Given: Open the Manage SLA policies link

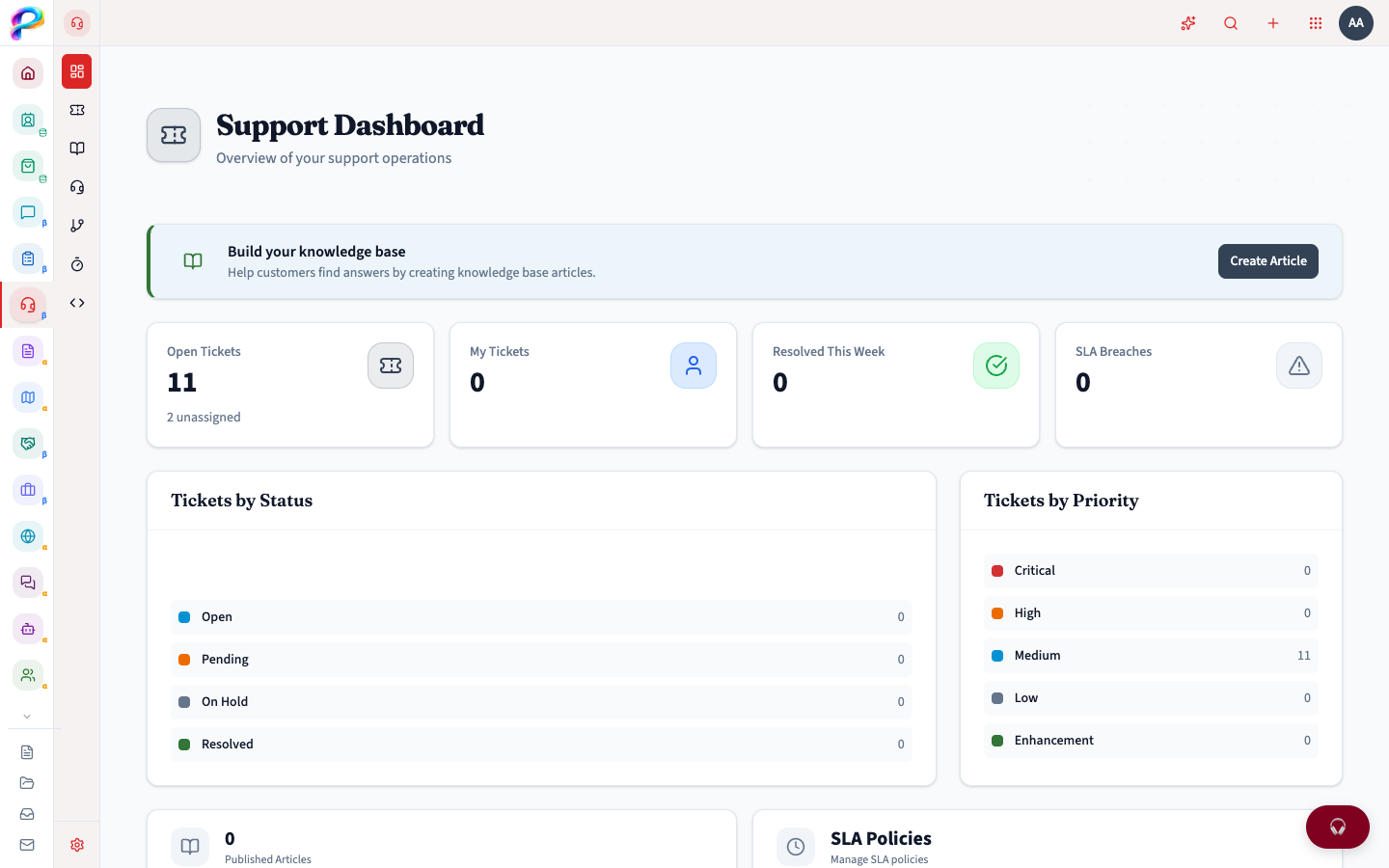Looking at the screenshot, I should (879, 858).
